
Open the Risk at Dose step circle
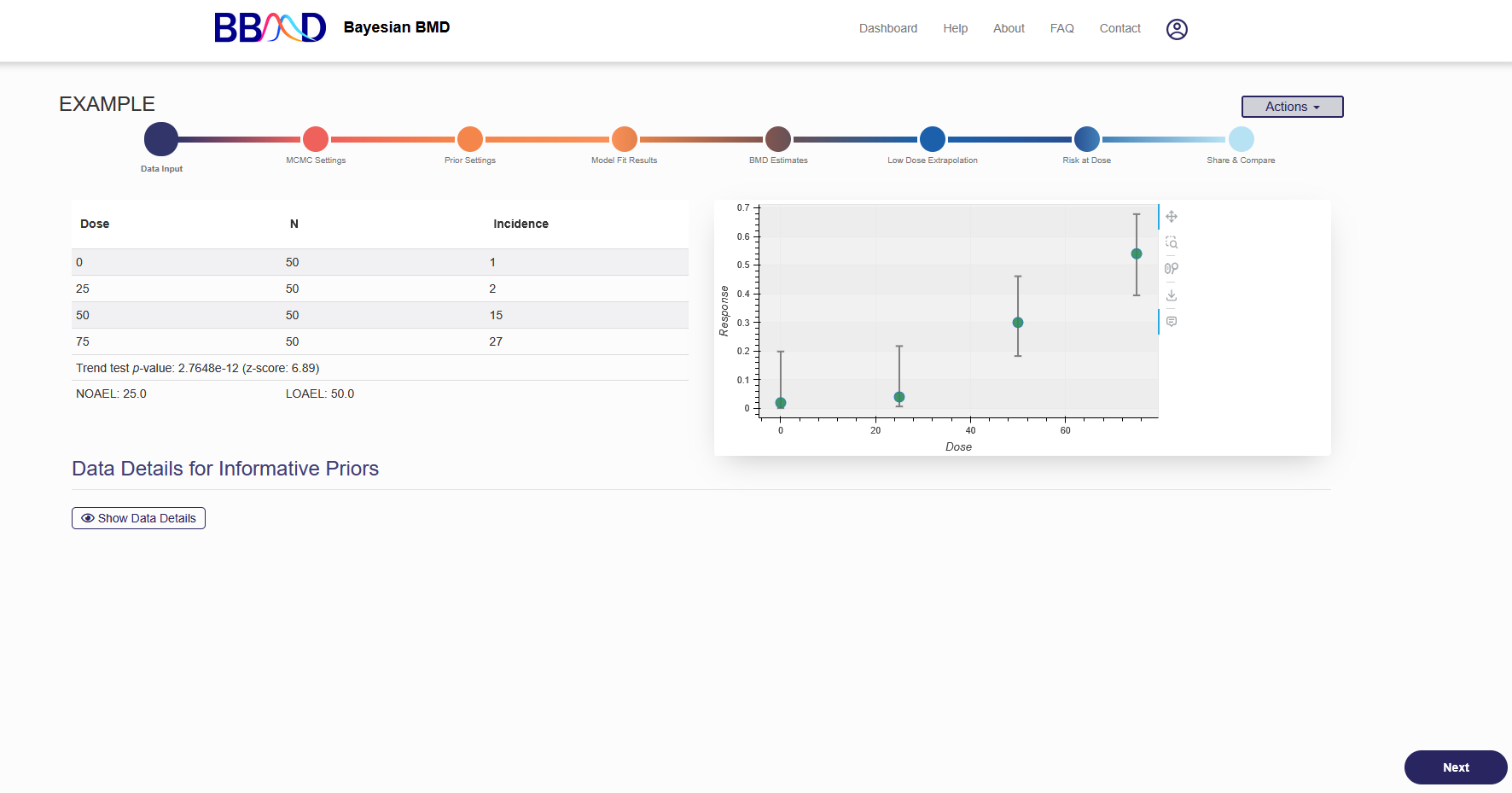(1086, 138)
